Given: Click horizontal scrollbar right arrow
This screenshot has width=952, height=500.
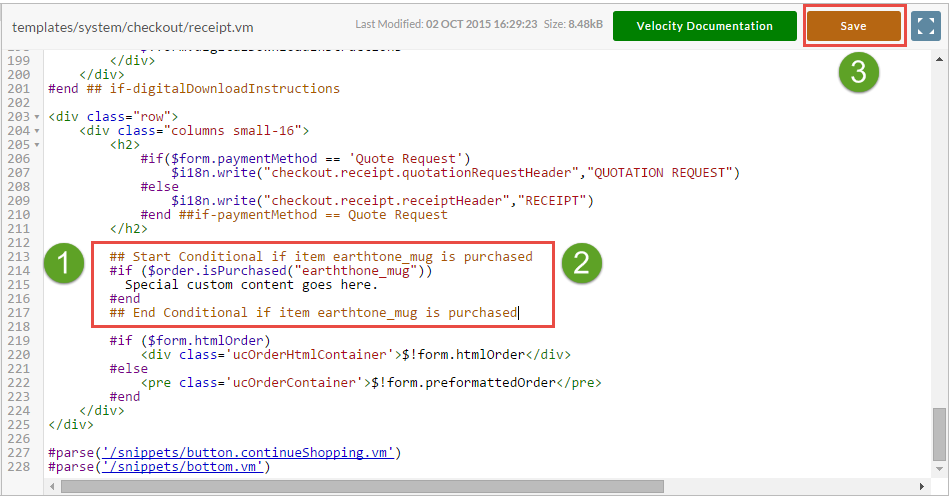Looking at the screenshot, I should point(922,487).
